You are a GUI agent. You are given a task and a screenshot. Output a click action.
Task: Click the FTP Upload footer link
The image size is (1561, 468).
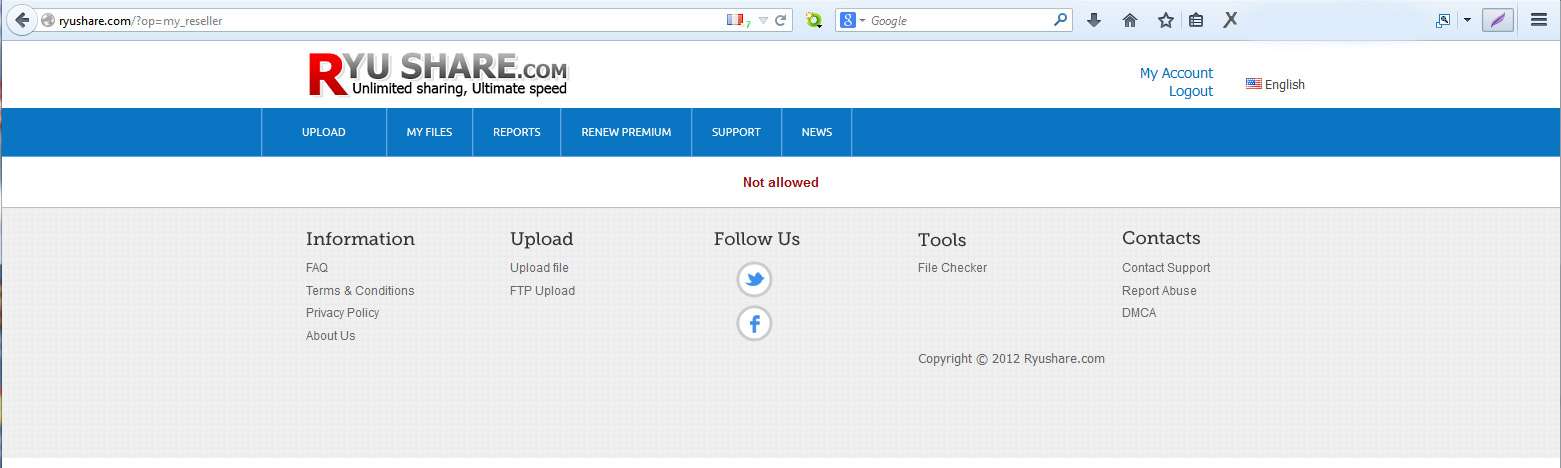point(543,291)
